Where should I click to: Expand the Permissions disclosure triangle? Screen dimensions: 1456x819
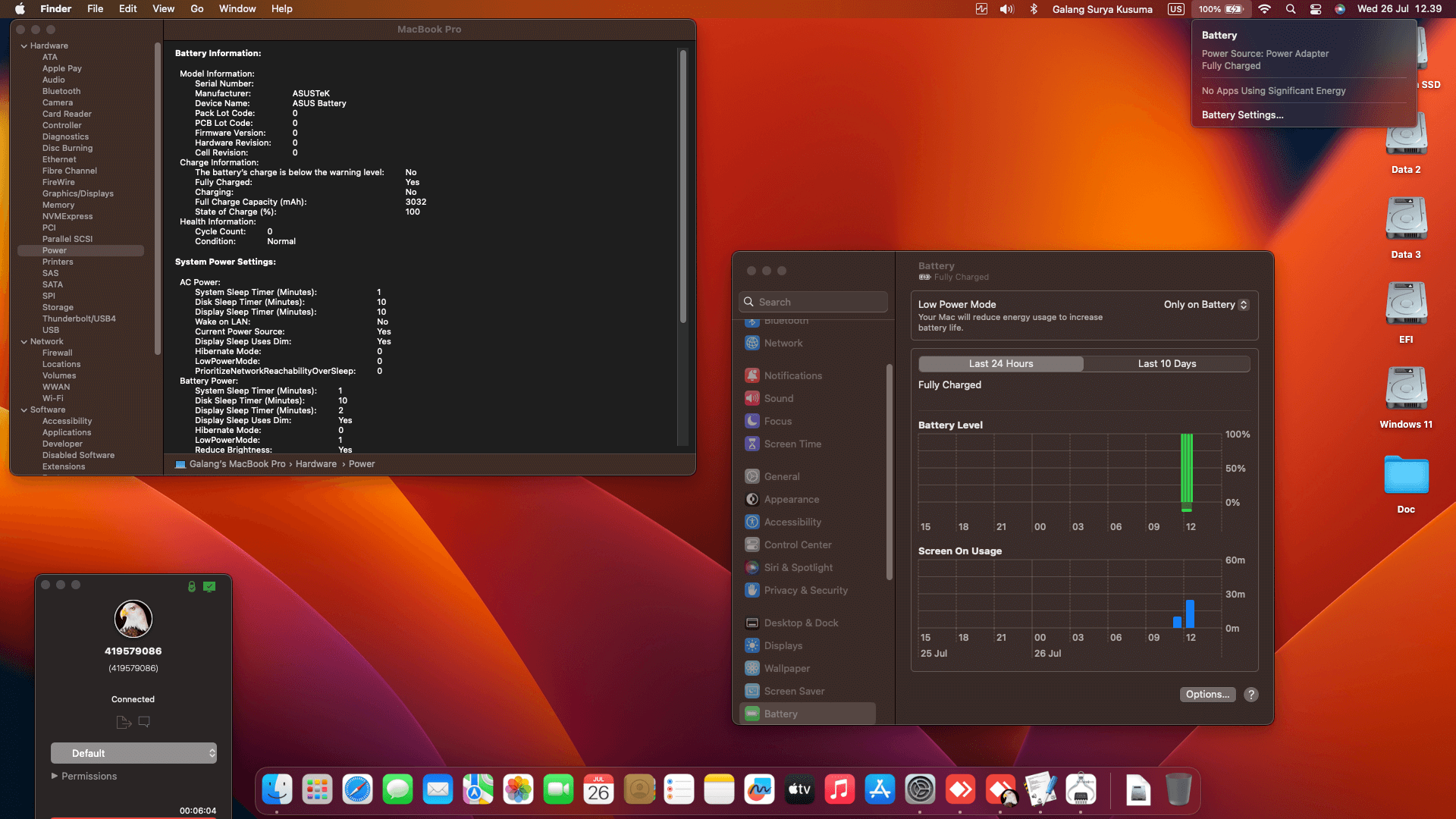(x=55, y=776)
